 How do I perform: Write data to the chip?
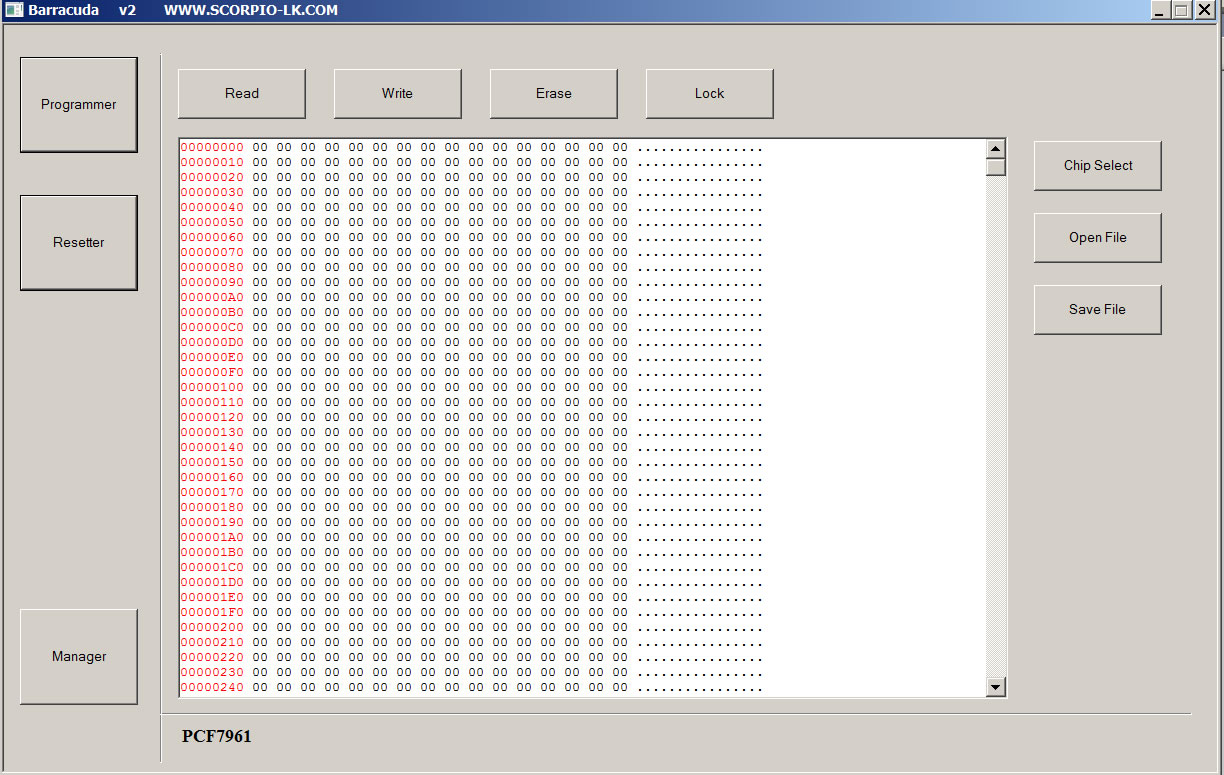[x=397, y=93]
